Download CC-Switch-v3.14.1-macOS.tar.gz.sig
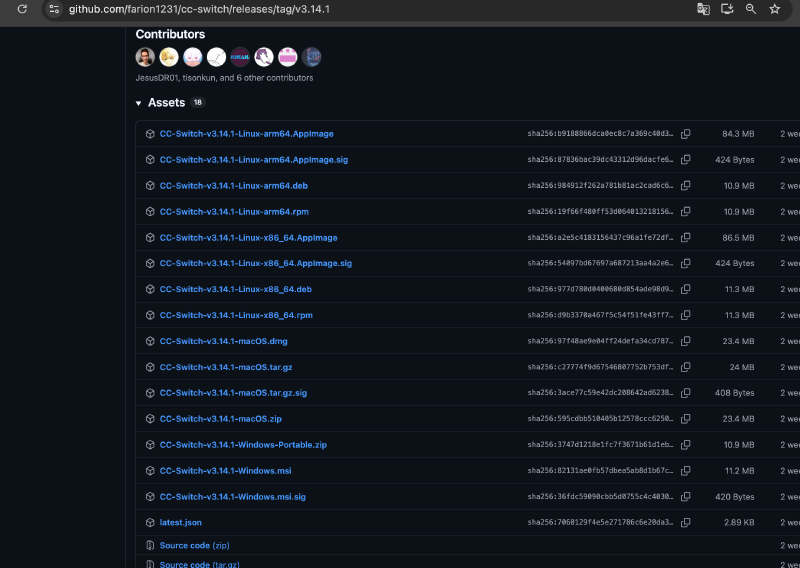This screenshot has width=800, height=568. click(233, 393)
